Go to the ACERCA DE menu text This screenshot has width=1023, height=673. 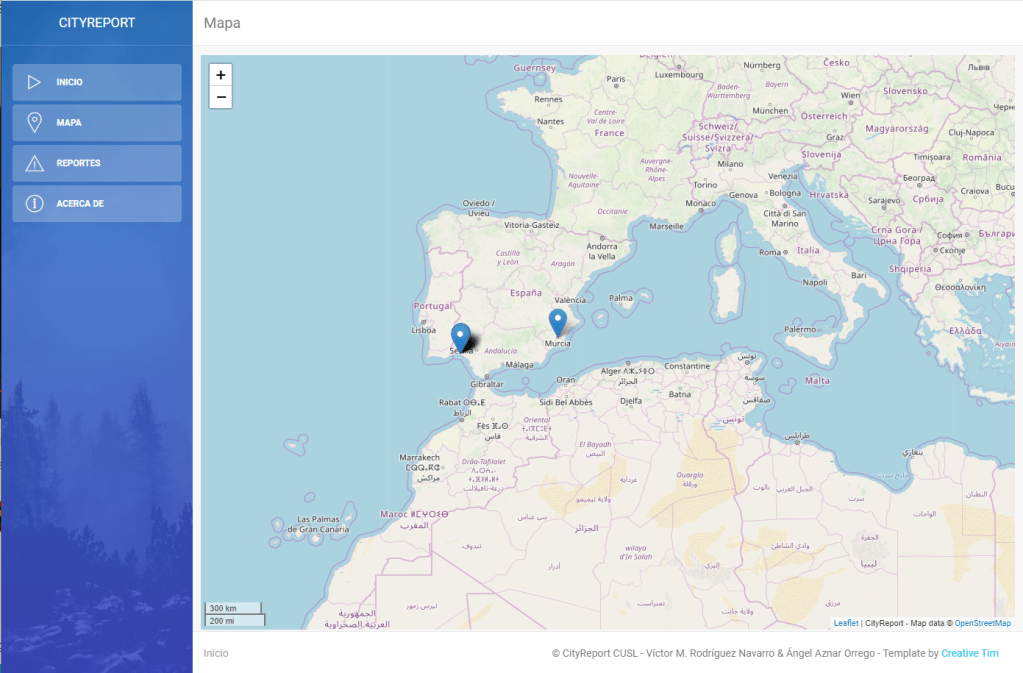click(x=80, y=204)
